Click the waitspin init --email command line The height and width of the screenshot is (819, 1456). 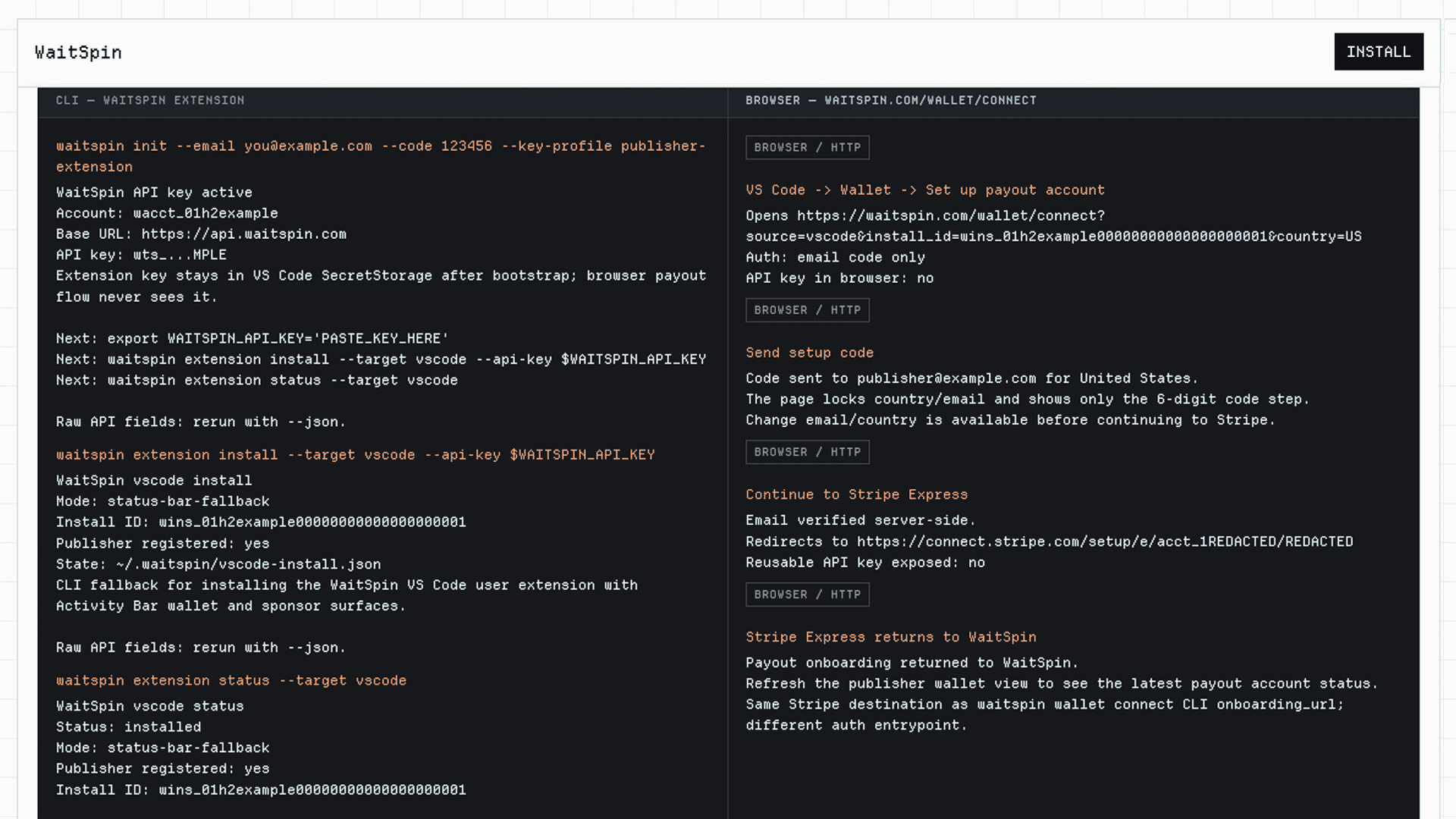pos(381,156)
